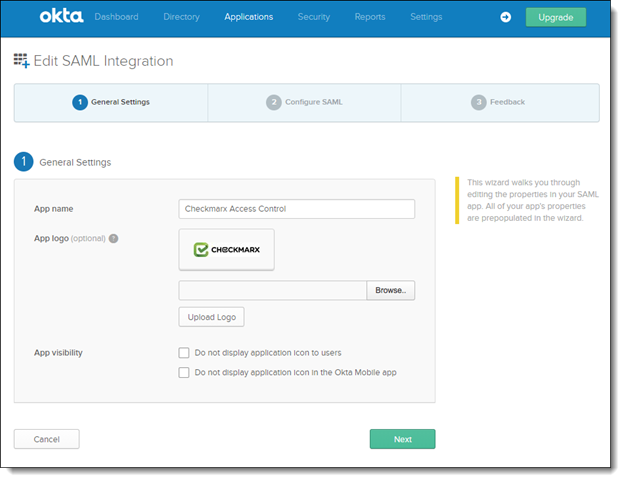Screen dimensions: 624x481
Task: Check Do not display icon in Okta Mobile app
Action: click(184, 372)
